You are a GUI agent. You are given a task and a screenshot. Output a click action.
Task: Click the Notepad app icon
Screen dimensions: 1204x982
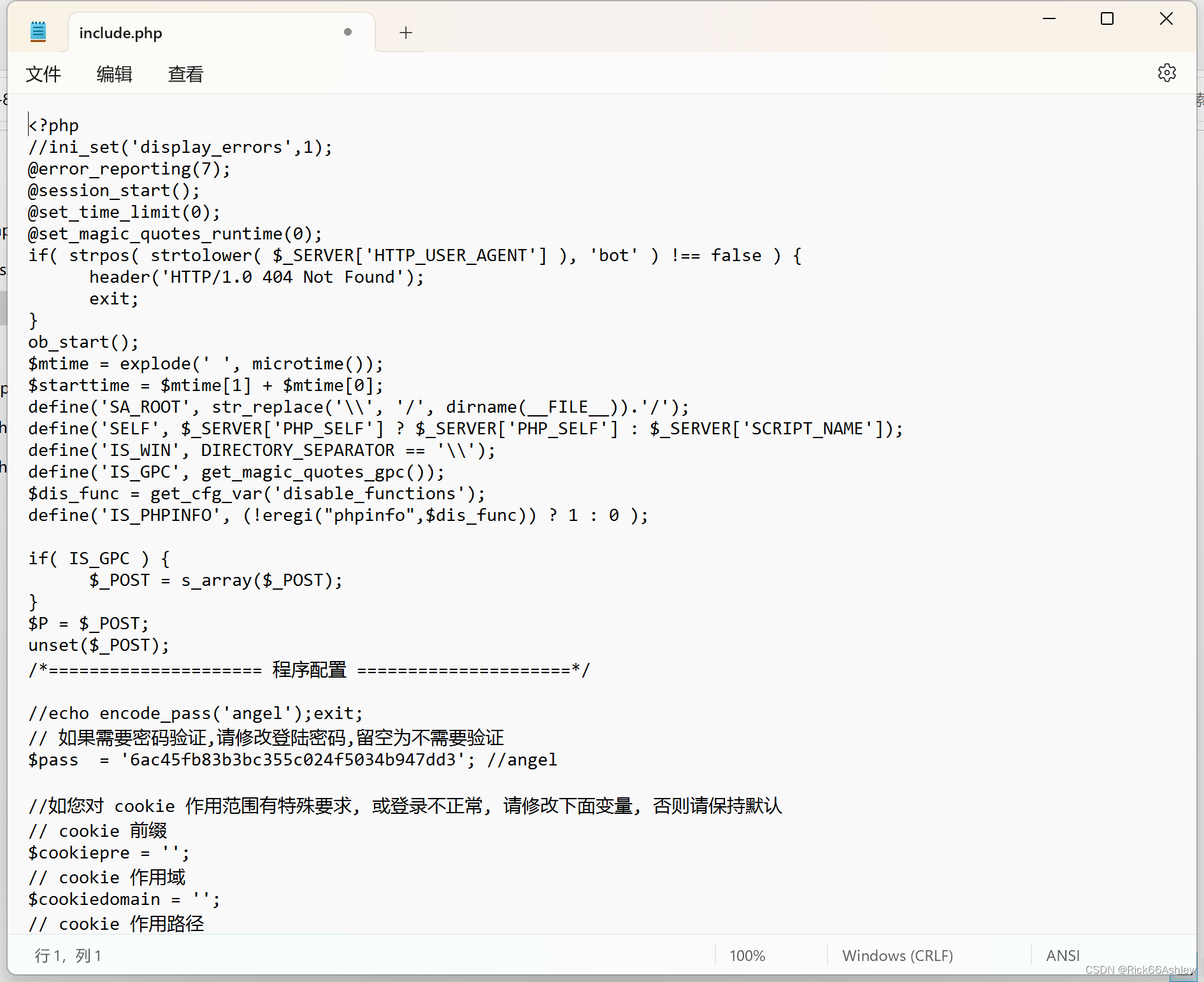38,31
